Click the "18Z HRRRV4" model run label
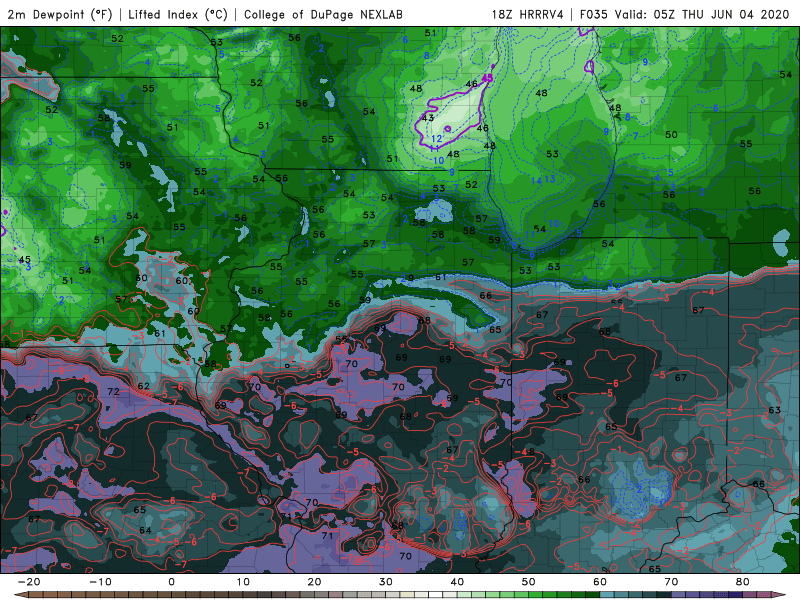This screenshot has height=600, width=800. pos(527,14)
